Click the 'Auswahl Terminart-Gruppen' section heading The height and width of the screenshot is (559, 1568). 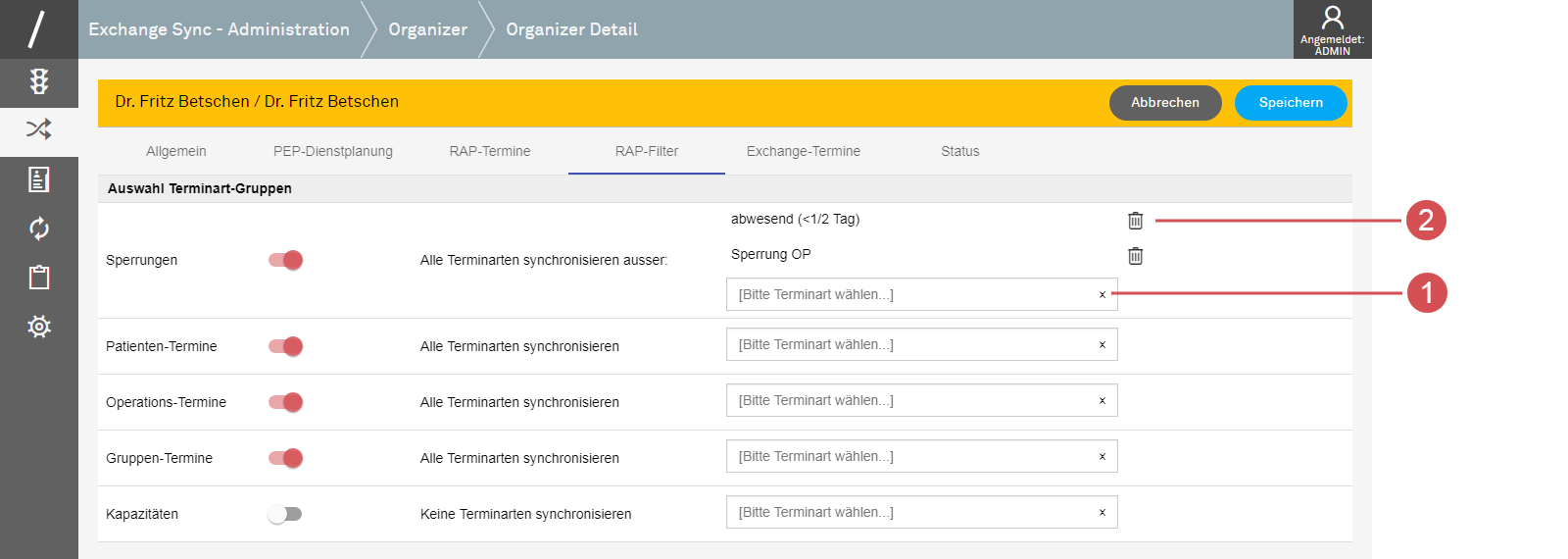click(x=200, y=188)
